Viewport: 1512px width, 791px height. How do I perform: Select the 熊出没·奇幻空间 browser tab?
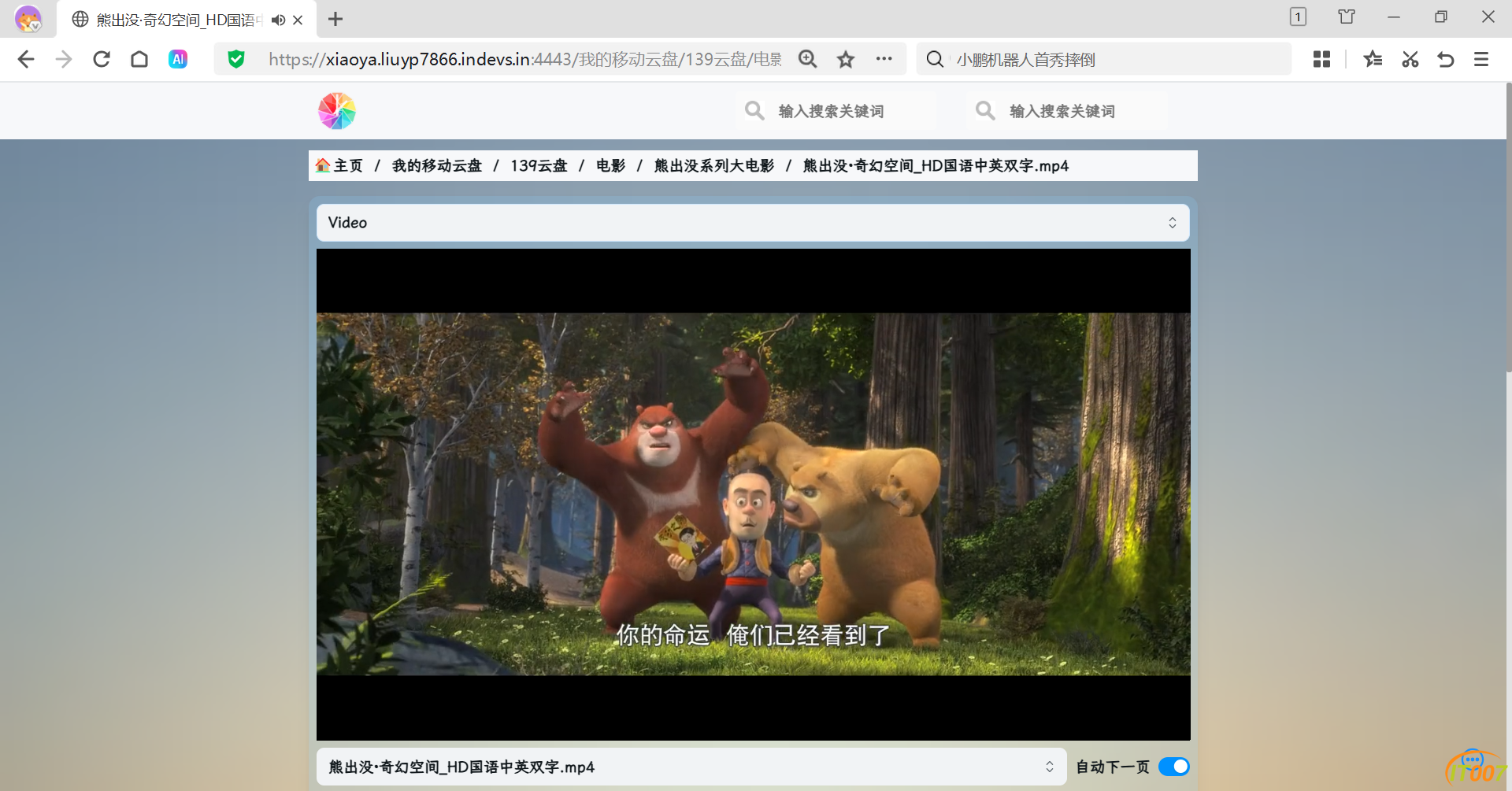click(x=173, y=20)
